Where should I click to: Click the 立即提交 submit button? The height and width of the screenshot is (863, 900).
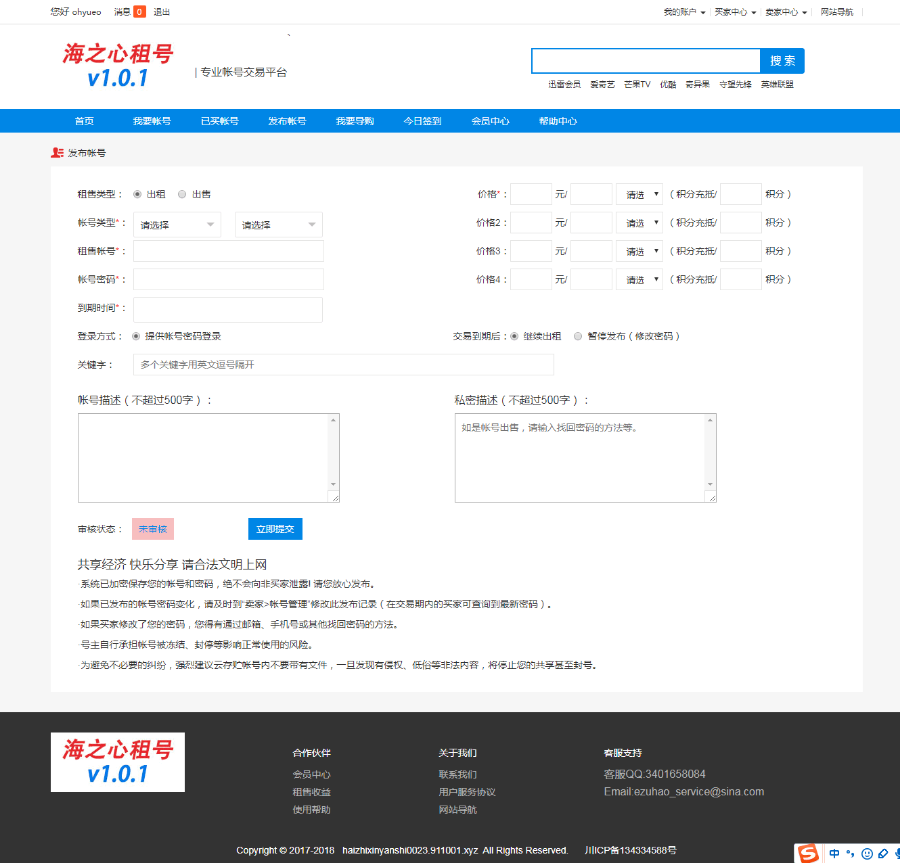(274, 529)
